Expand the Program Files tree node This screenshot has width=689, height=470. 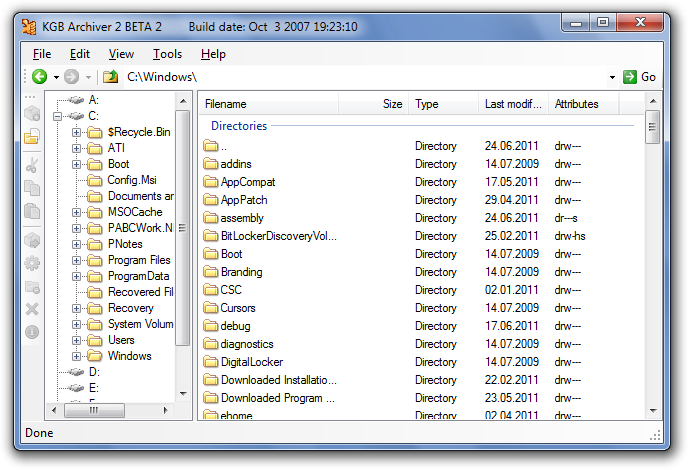[76, 260]
